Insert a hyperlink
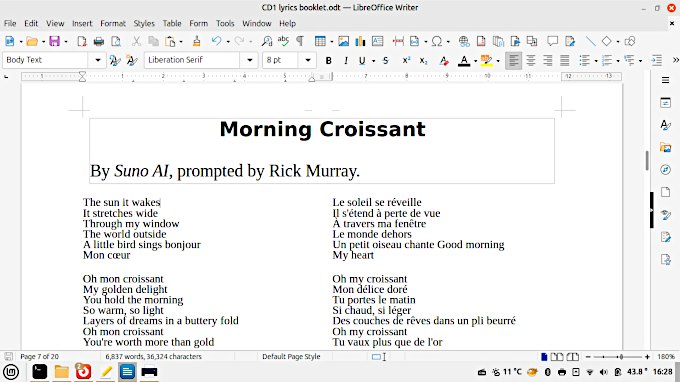The image size is (680, 382). click(x=464, y=41)
